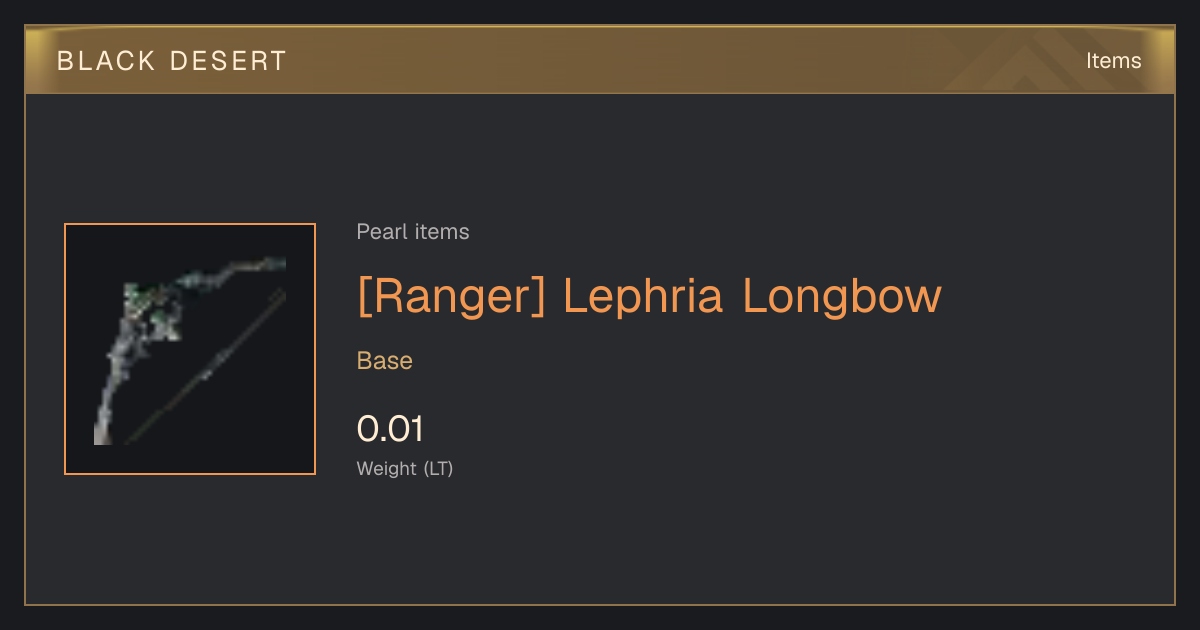
Task: Click the upper limb tip of the bow
Action: pos(270,265)
